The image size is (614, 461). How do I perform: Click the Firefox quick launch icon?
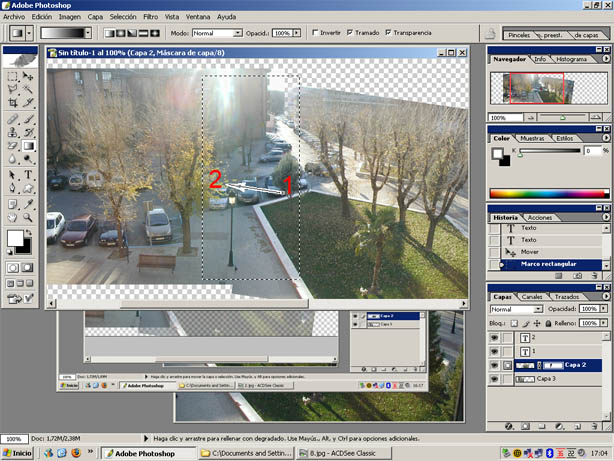click(x=76, y=453)
